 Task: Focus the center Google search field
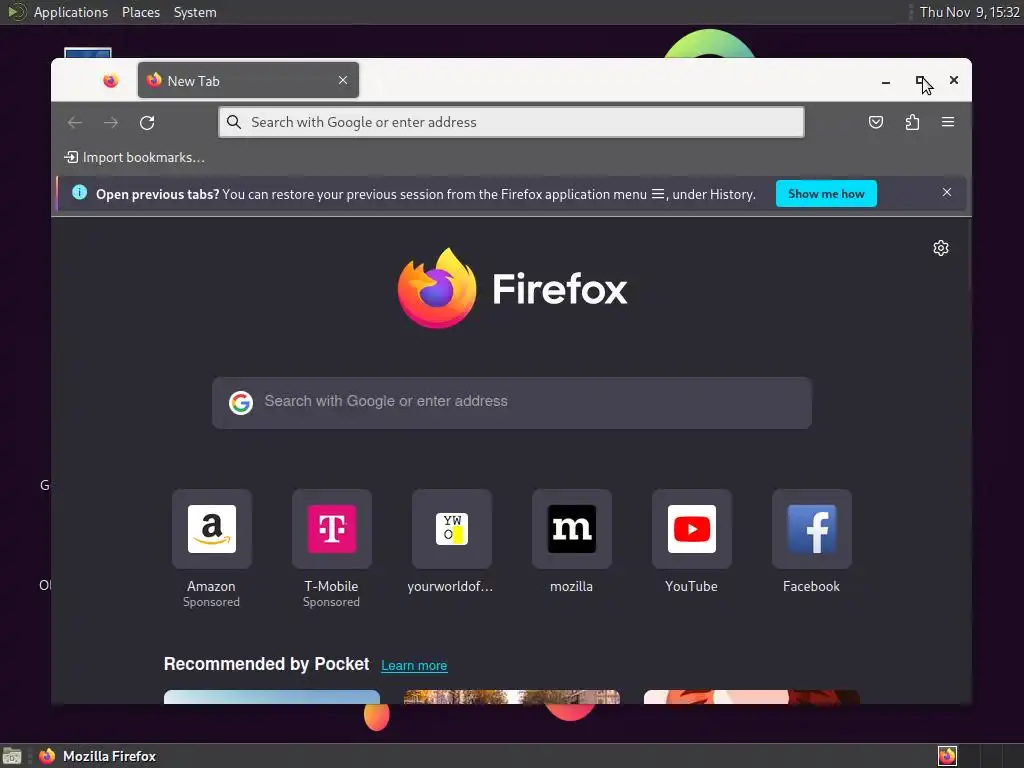tap(512, 402)
